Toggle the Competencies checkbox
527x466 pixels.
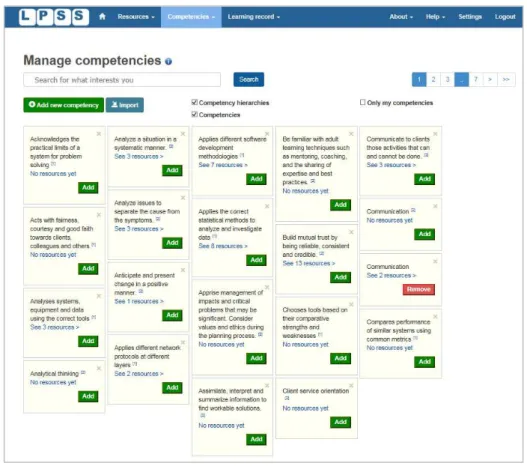coord(194,114)
